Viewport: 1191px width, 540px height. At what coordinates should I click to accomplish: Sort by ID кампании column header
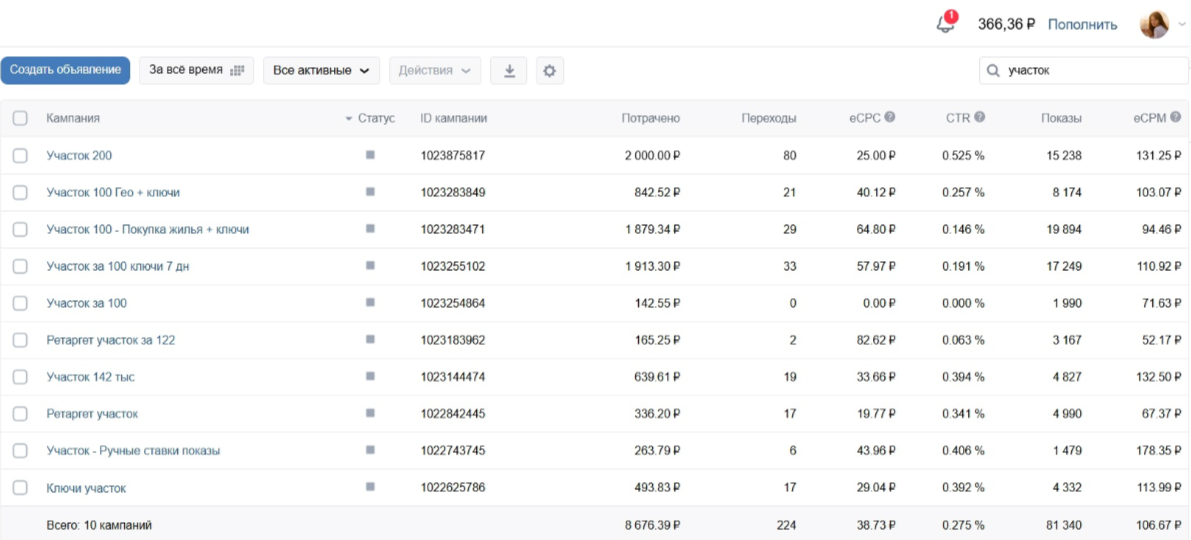coord(453,118)
